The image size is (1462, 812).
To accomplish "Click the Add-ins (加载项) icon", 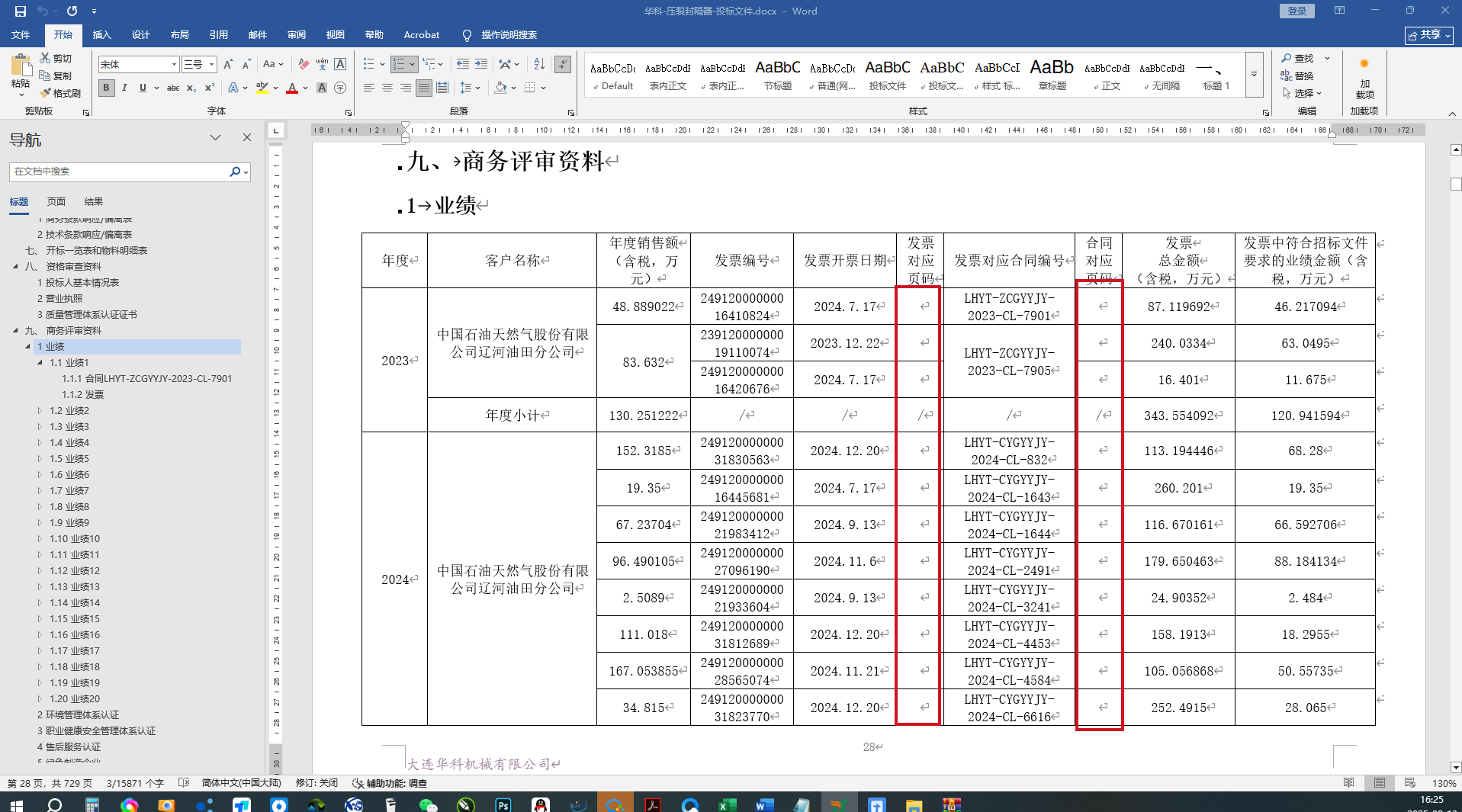I will [x=1364, y=76].
